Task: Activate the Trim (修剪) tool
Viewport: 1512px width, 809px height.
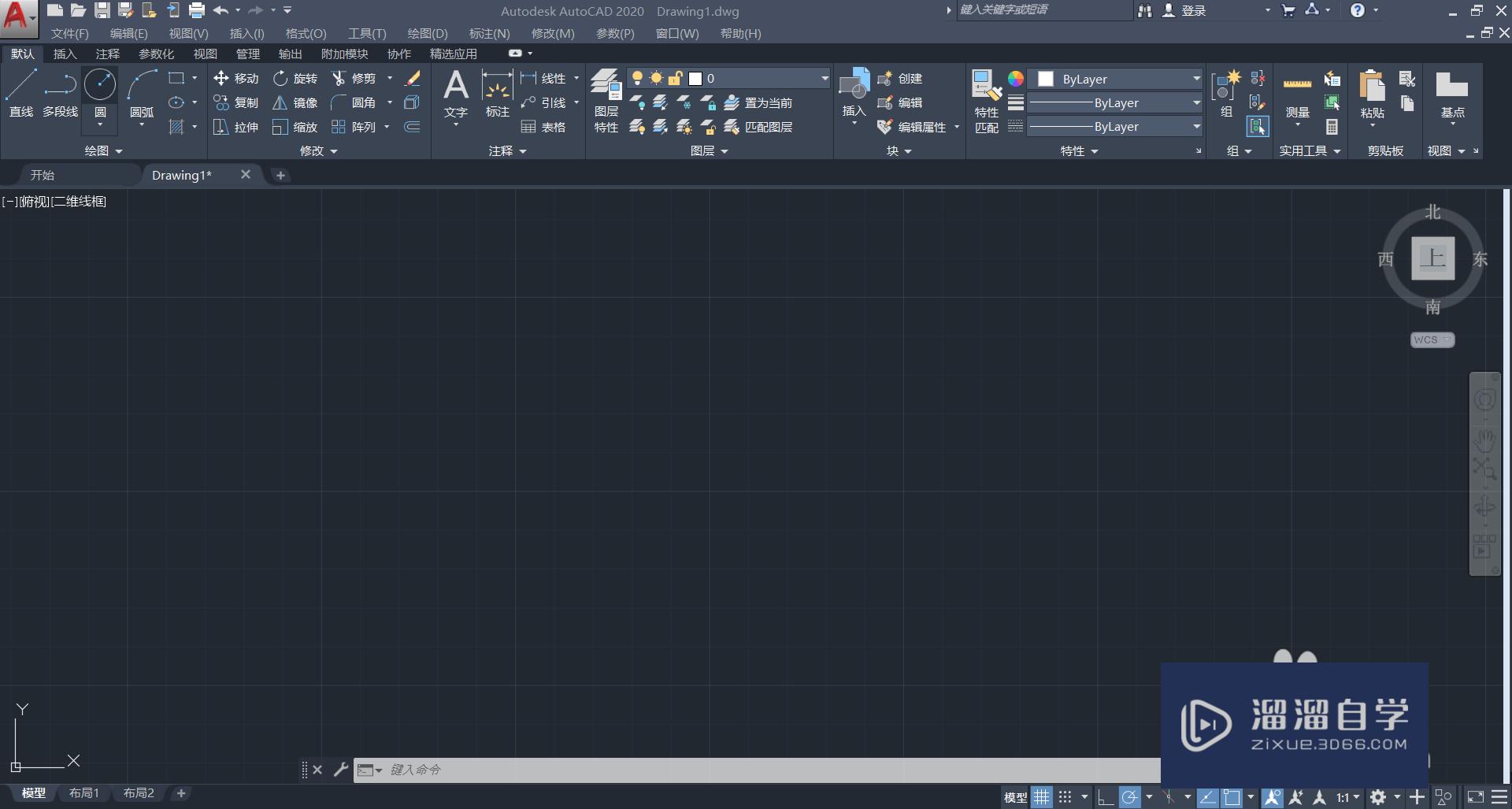Action: [x=354, y=78]
